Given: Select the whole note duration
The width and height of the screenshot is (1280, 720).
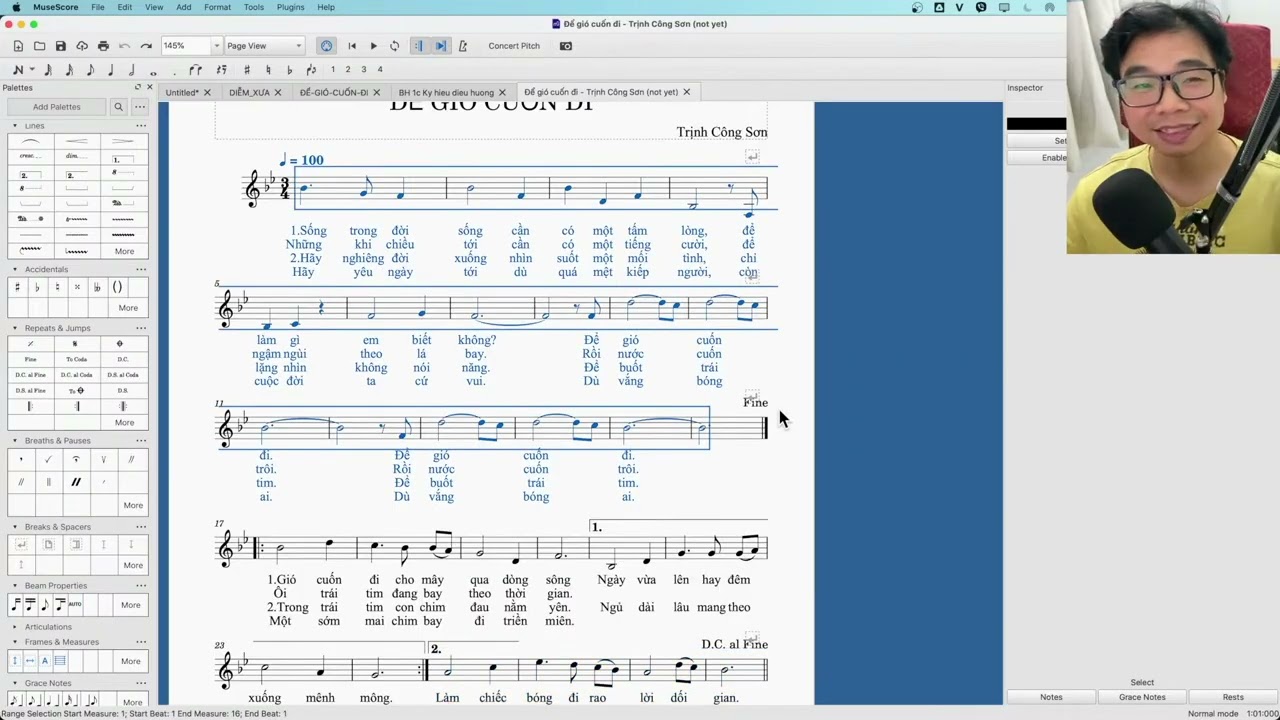Looking at the screenshot, I should (153, 71).
